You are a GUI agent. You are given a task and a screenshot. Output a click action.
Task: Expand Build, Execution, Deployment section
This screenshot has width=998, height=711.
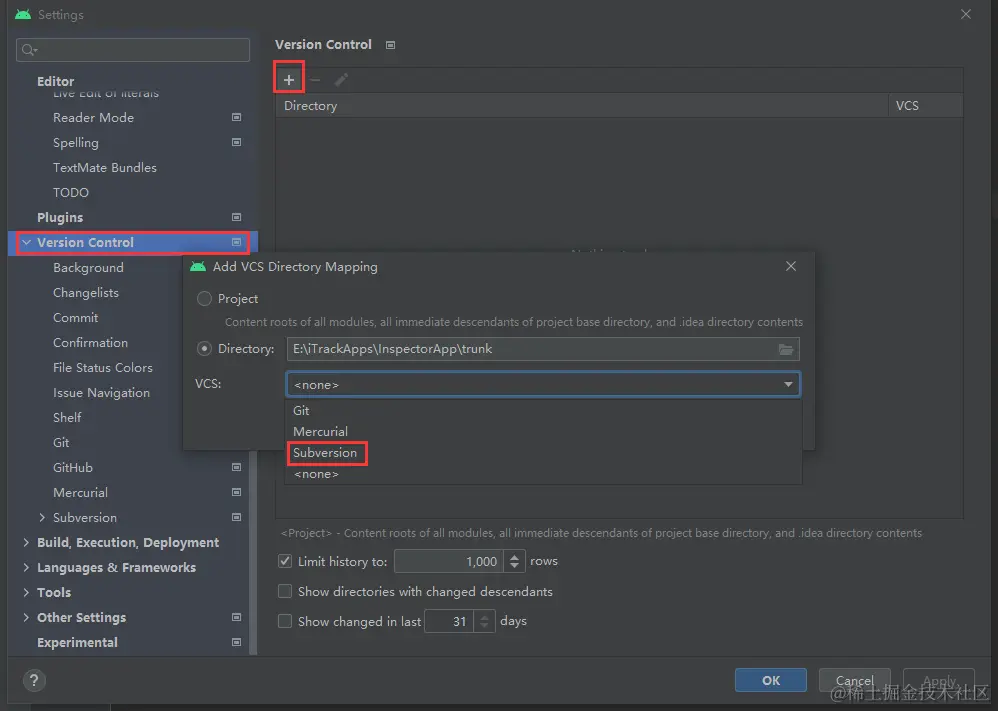tap(26, 542)
